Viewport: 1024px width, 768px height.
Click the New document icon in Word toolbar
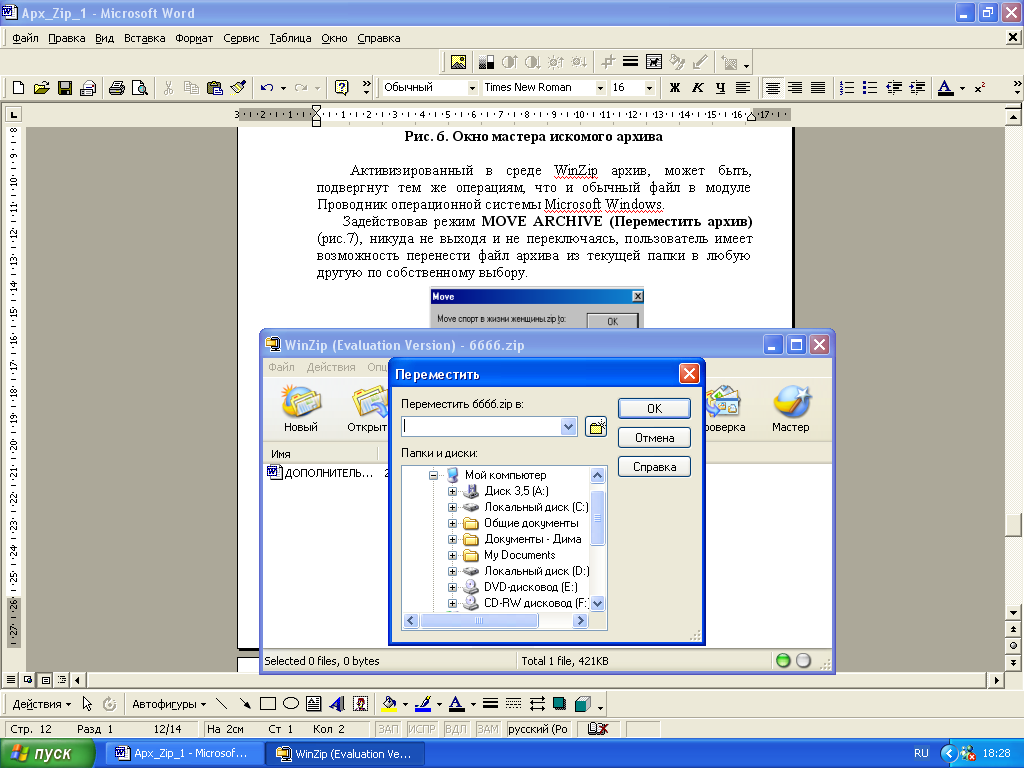18,88
